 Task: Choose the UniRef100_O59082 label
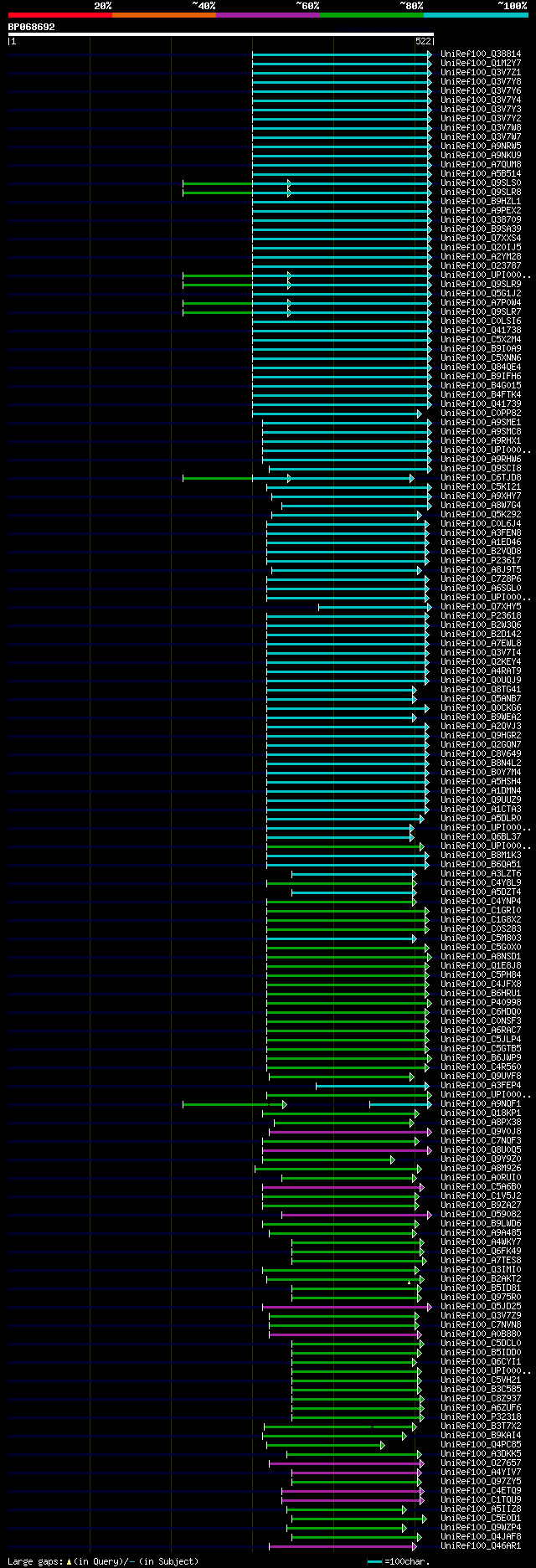(x=481, y=1215)
